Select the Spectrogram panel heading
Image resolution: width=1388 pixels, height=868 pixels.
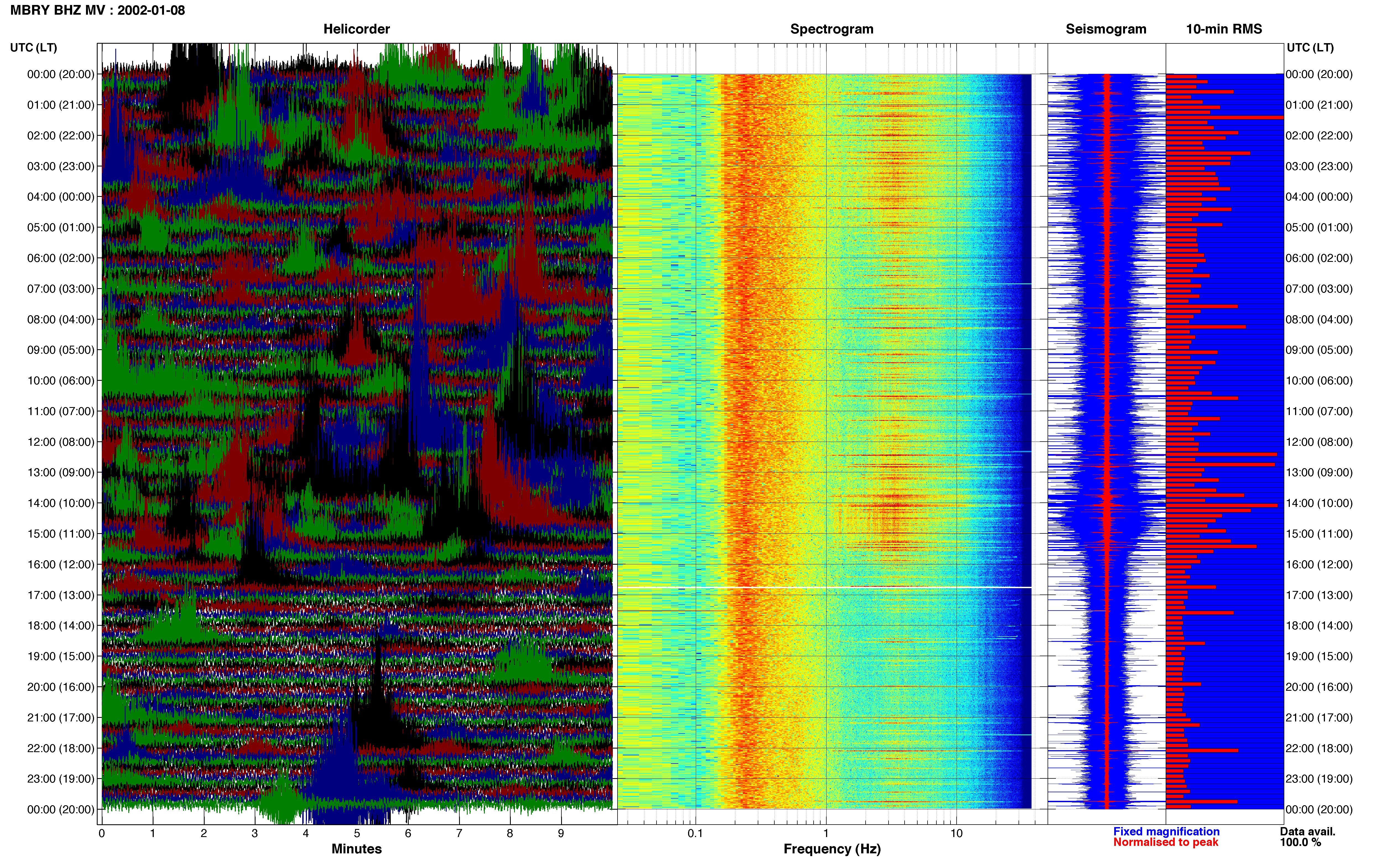832,29
